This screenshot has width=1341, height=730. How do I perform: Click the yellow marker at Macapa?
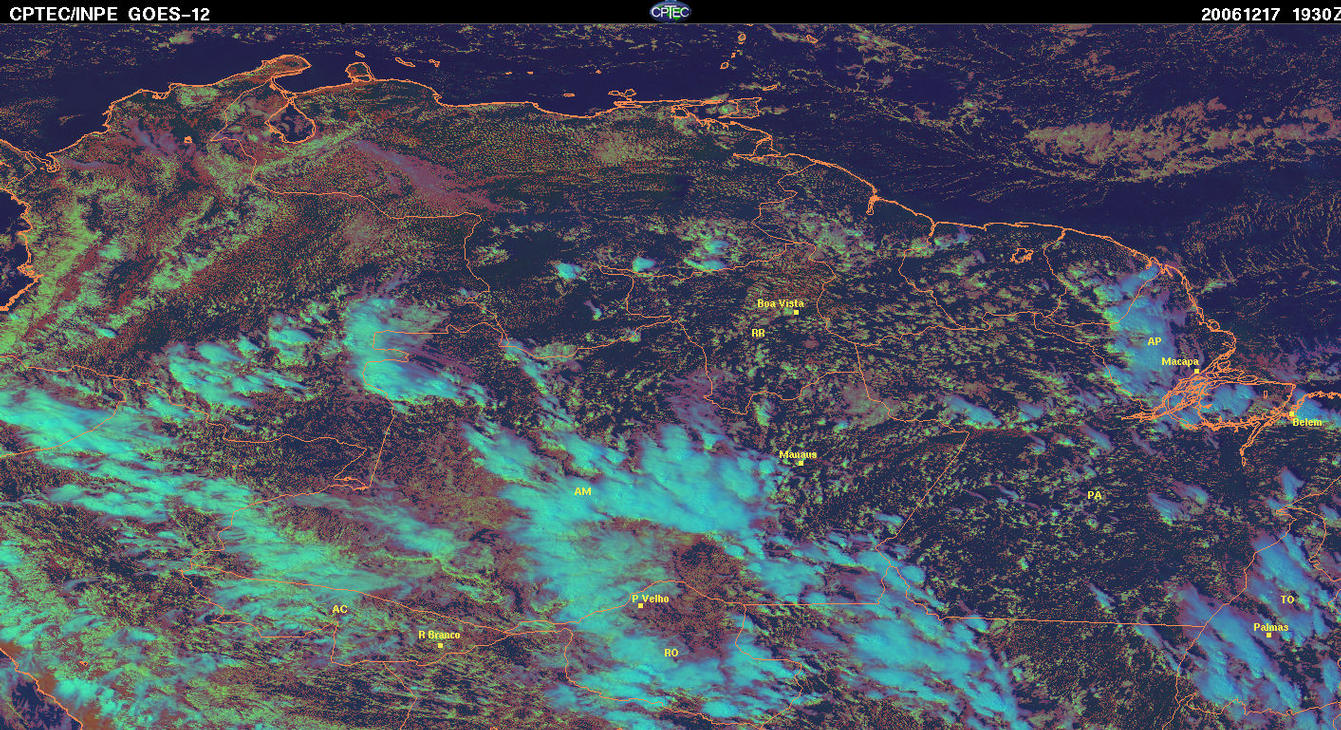point(1196,371)
